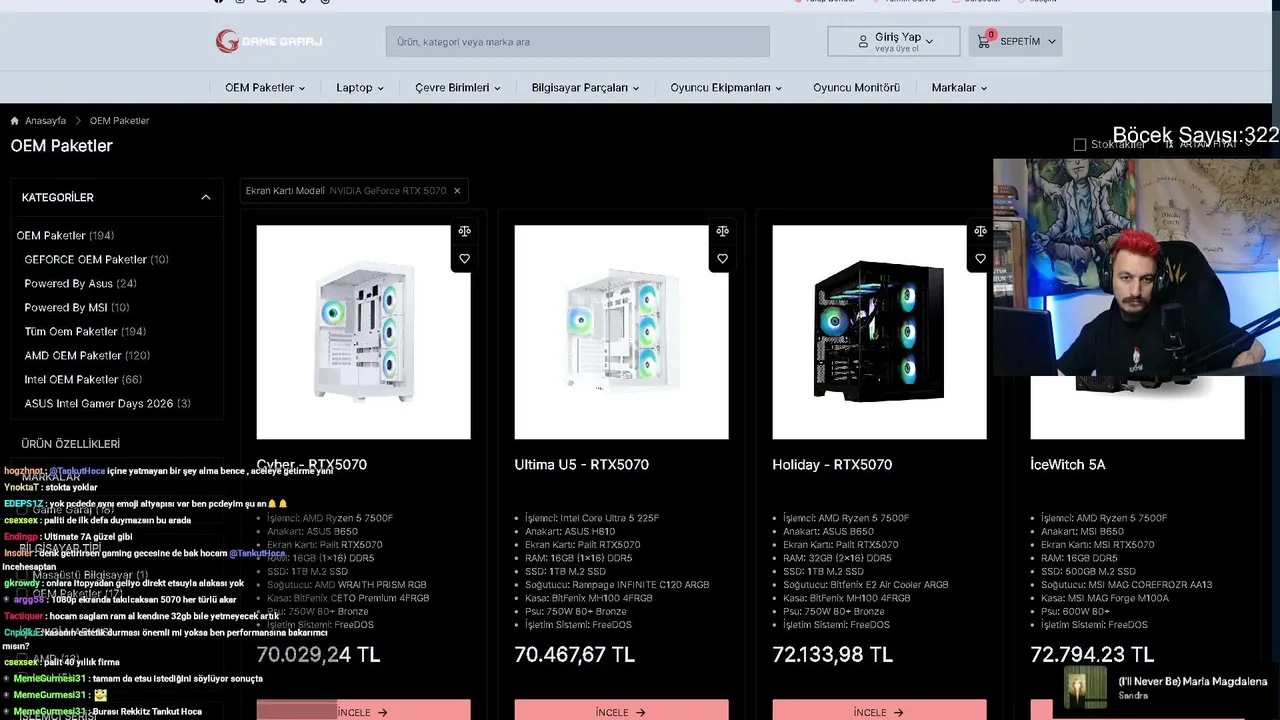Open Ultima U5 - RTX5070 product title

tap(581, 465)
